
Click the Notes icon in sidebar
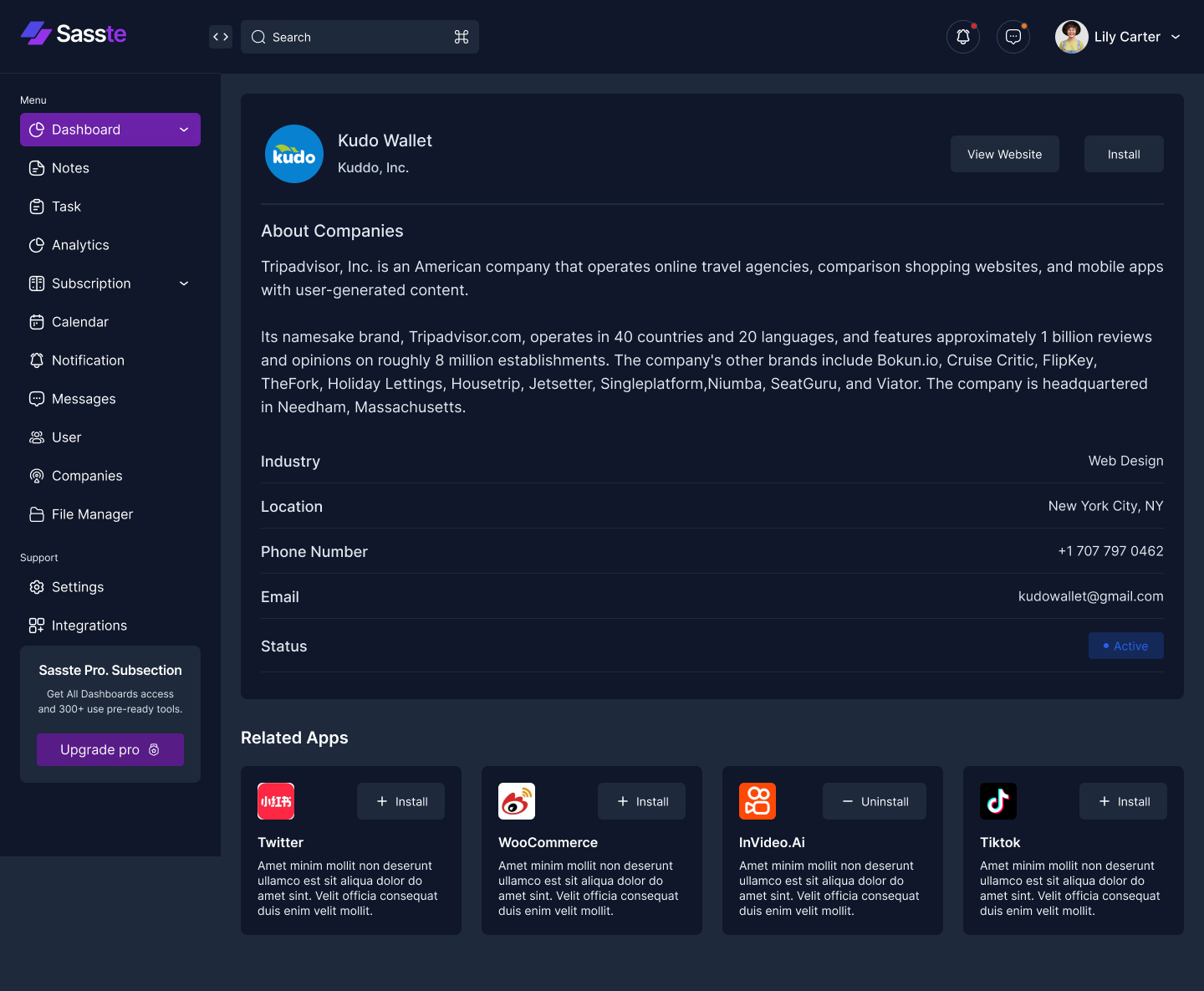[37, 168]
